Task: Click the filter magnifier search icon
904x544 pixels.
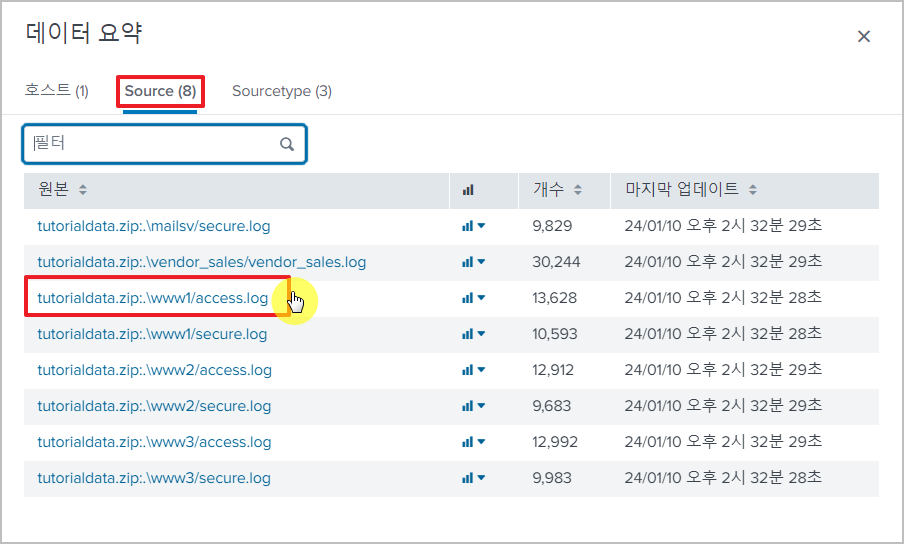Action: [287, 144]
